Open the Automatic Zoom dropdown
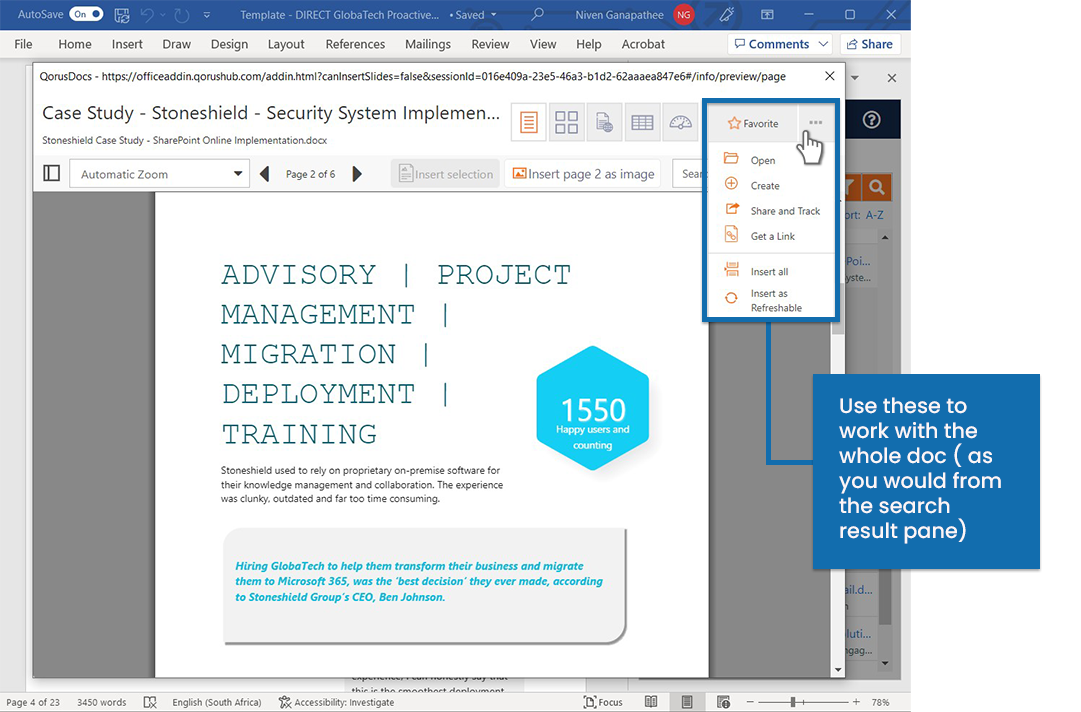The width and height of the screenshot is (1081, 712). [159, 173]
